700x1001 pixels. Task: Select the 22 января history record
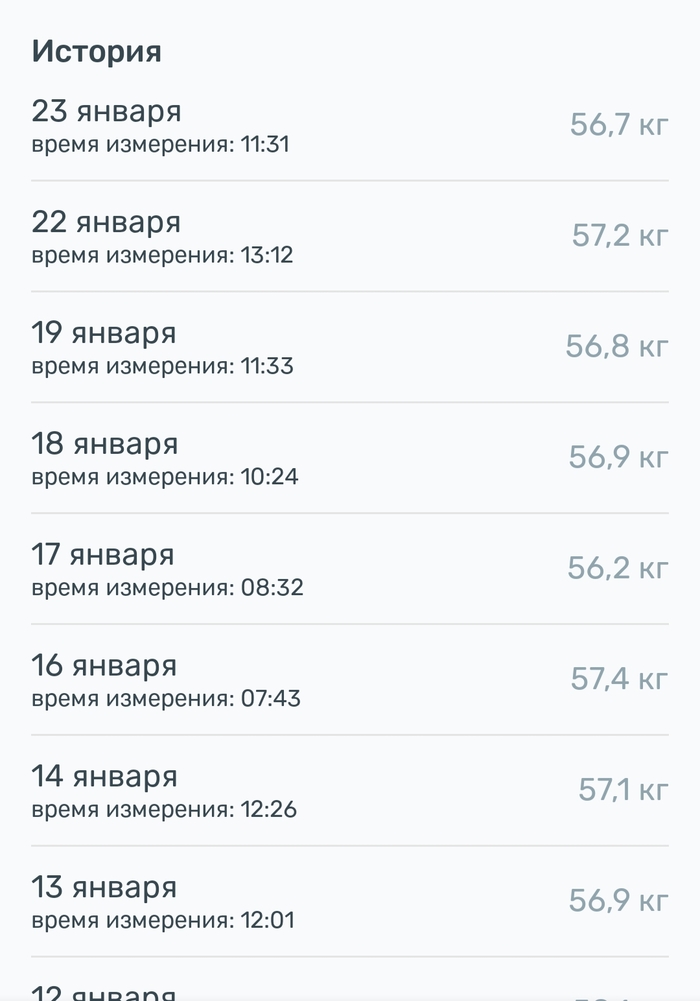[x=106, y=222]
